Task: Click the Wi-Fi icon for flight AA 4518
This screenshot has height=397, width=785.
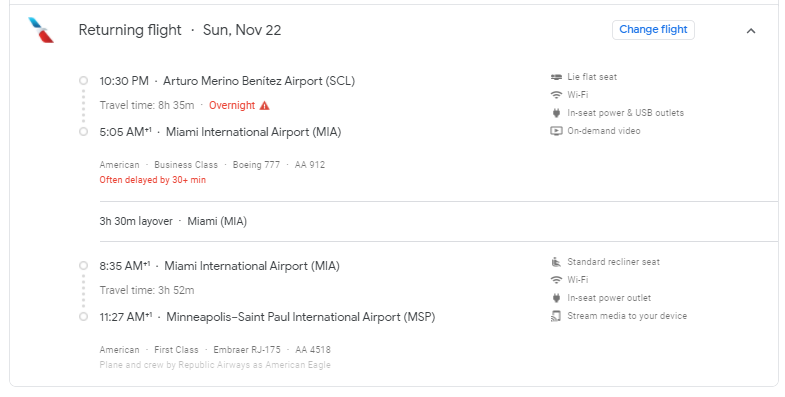Action: 556,280
